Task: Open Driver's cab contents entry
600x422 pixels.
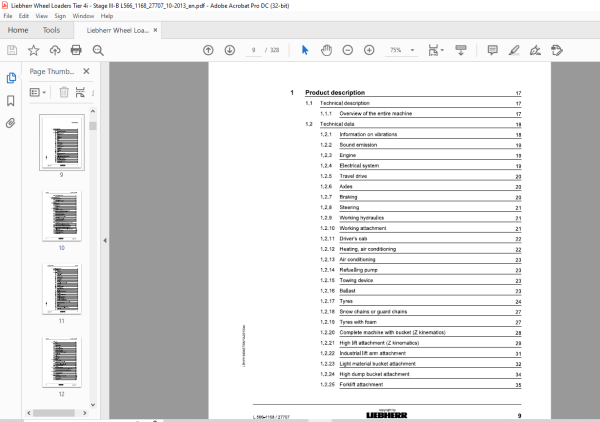Action: (x=353, y=239)
